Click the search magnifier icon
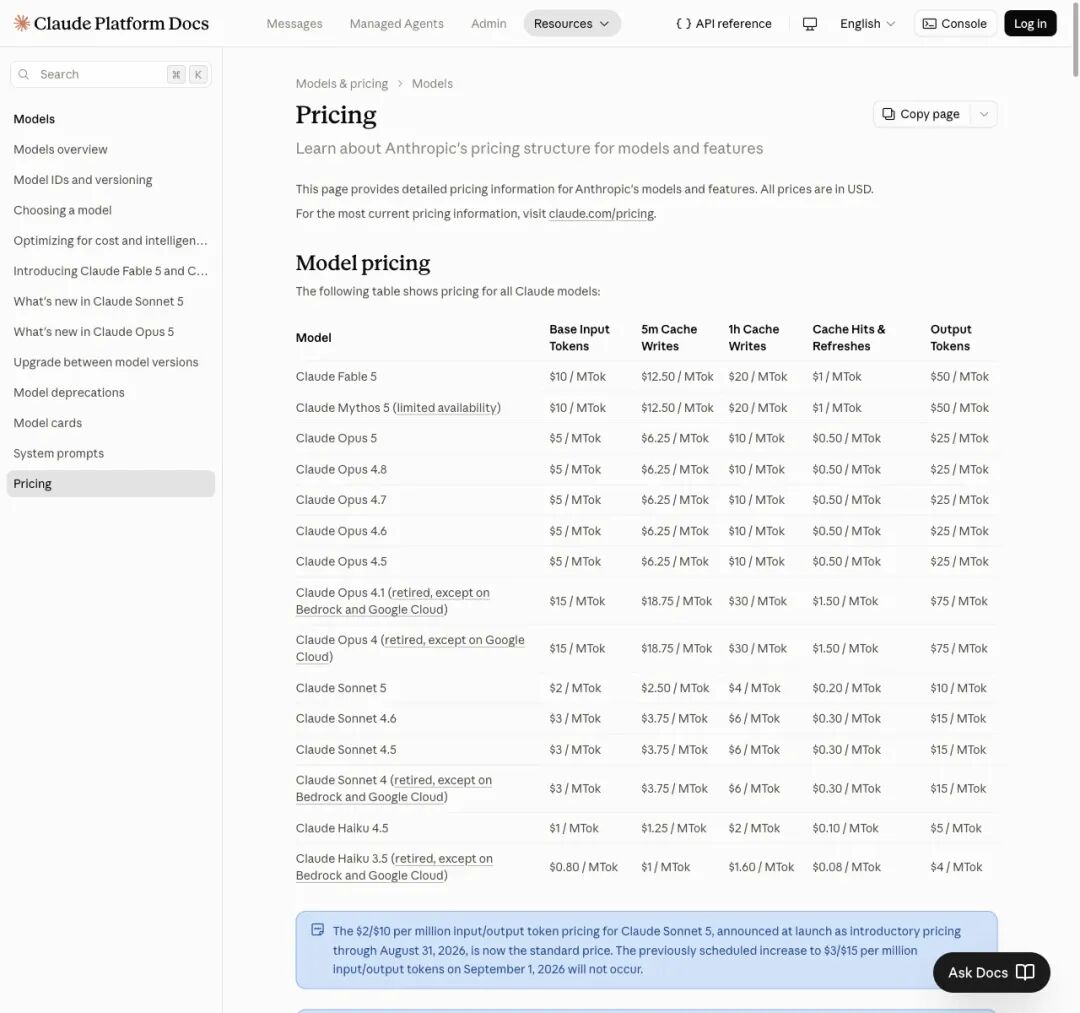 click(24, 74)
